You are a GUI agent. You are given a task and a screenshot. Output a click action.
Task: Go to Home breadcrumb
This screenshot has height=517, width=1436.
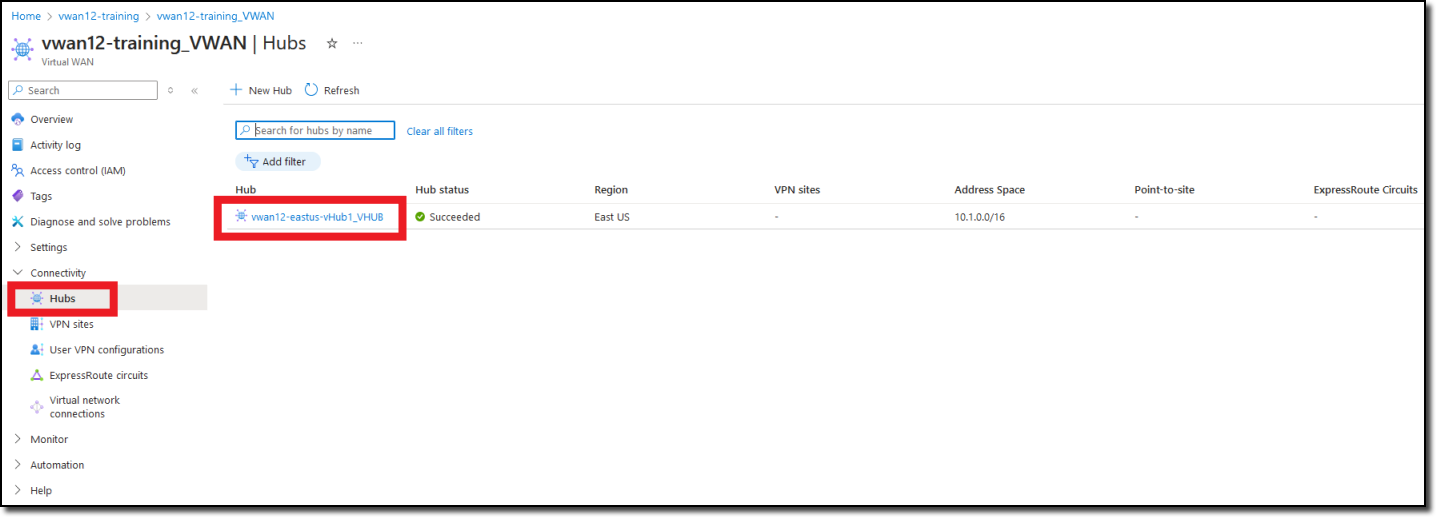pos(26,16)
